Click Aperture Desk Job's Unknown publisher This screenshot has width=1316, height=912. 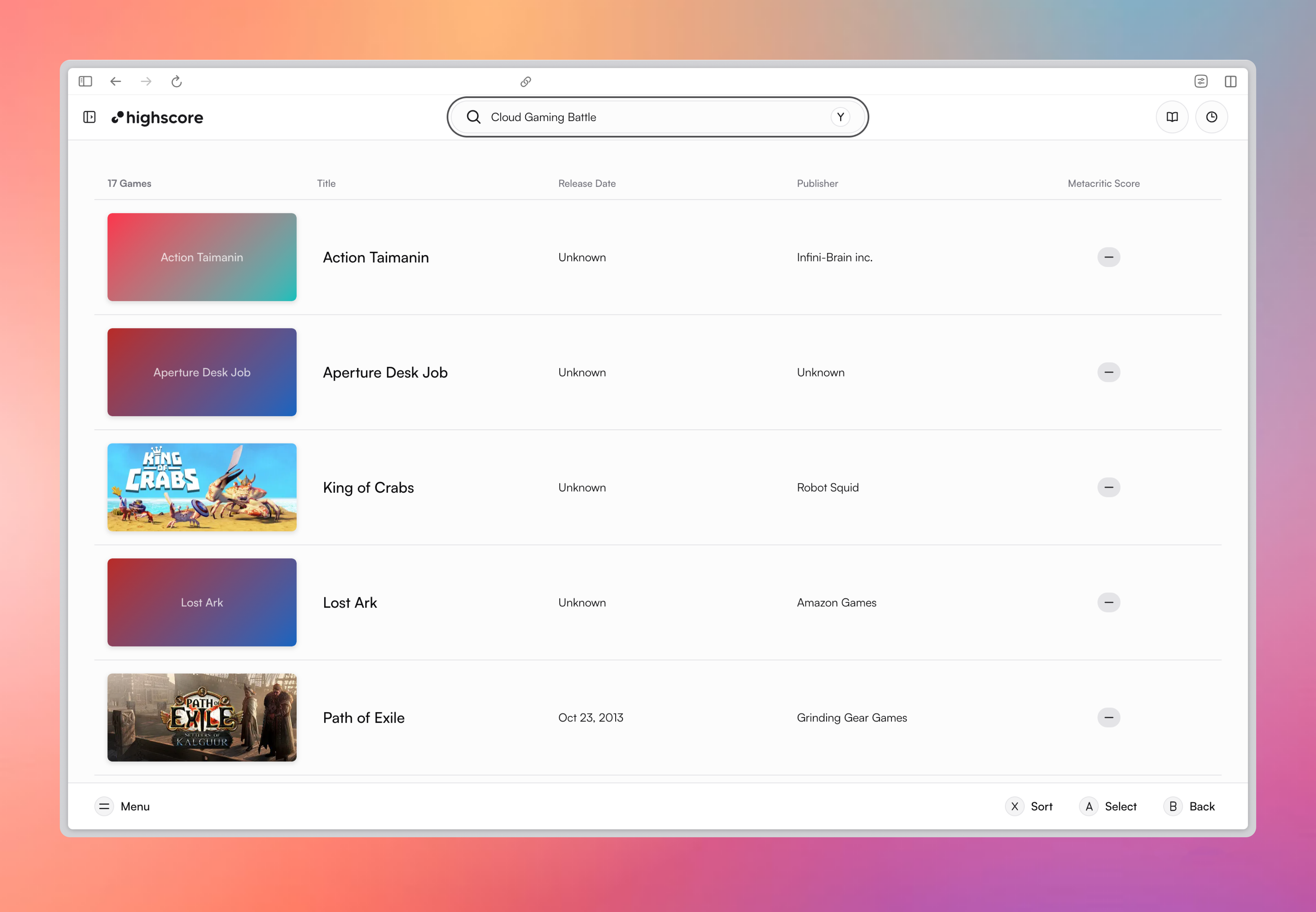820,373
